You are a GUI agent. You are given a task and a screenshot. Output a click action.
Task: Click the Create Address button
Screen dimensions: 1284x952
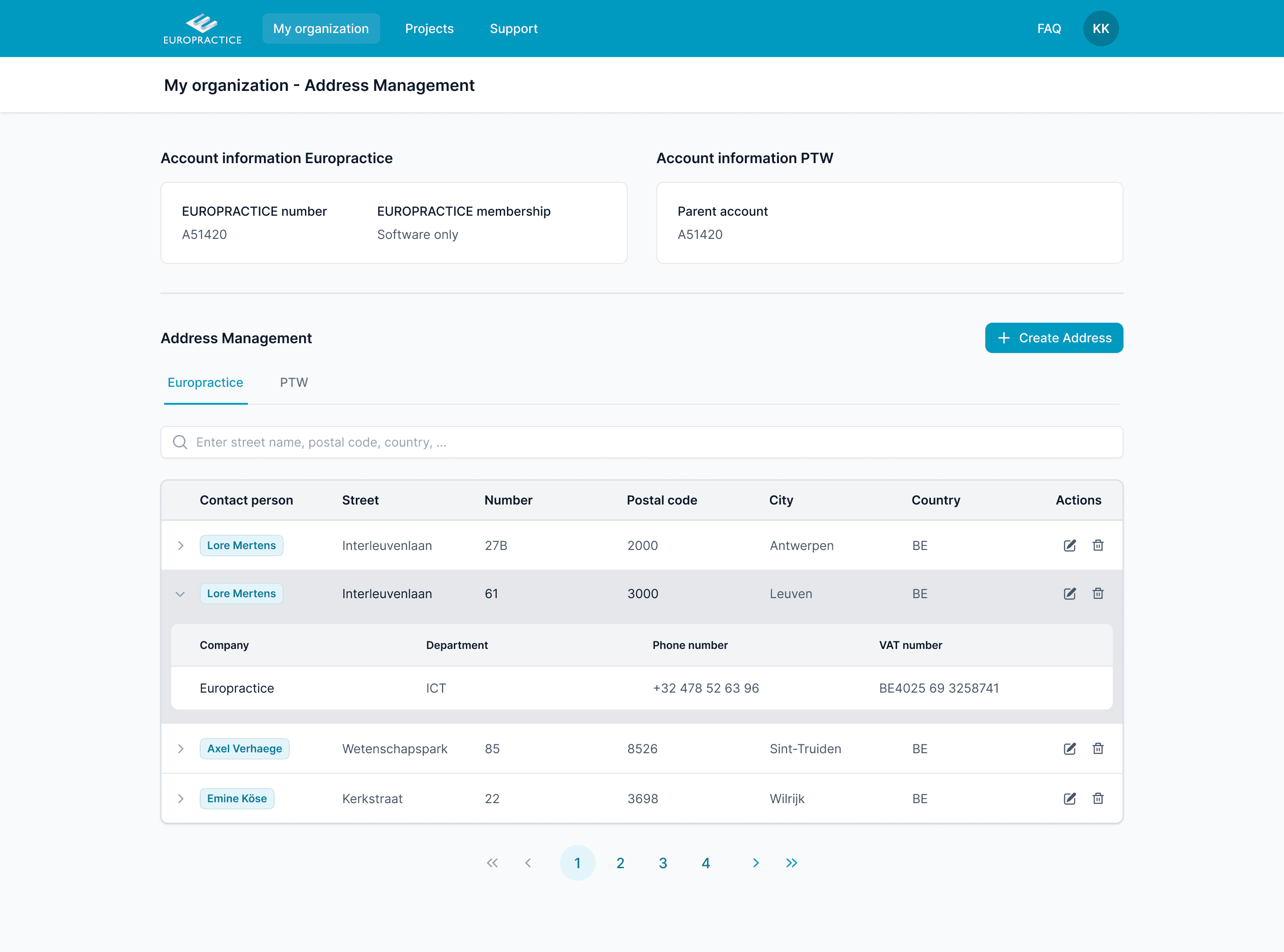point(1054,338)
